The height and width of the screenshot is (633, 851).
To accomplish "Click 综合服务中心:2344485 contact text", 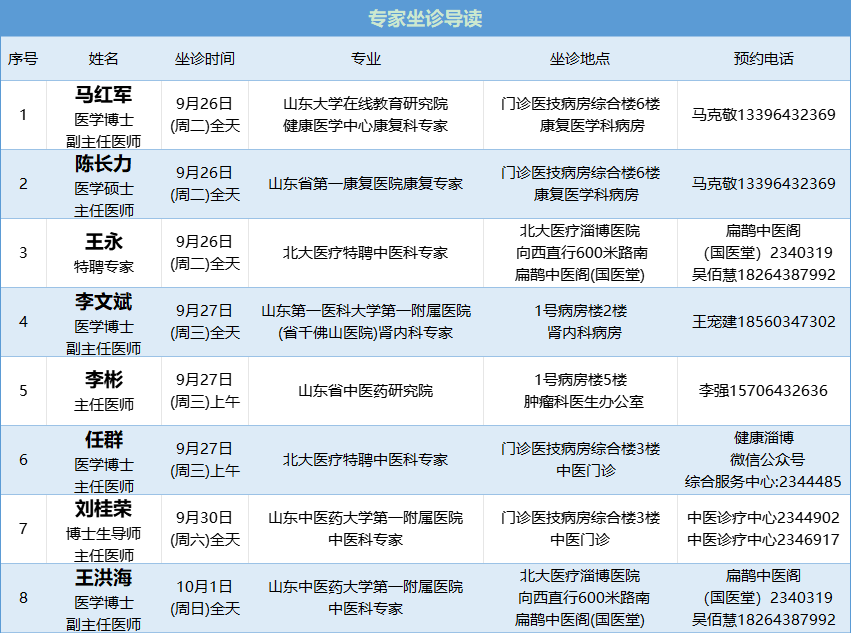I will [763, 481].
